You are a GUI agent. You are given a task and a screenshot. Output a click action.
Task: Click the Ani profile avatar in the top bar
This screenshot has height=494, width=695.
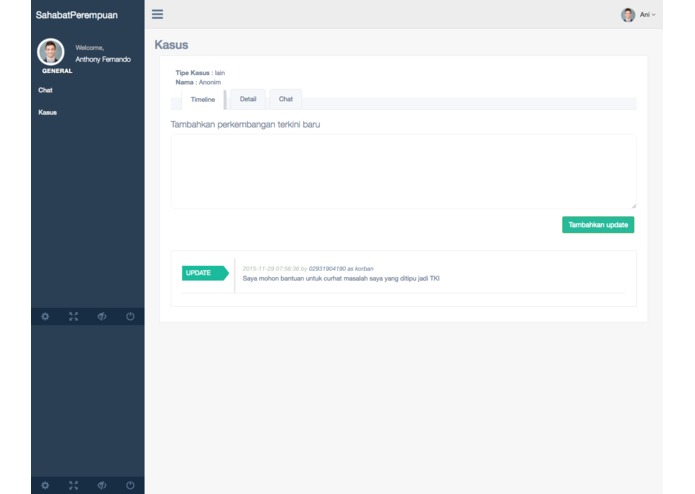tap(628, 15)
